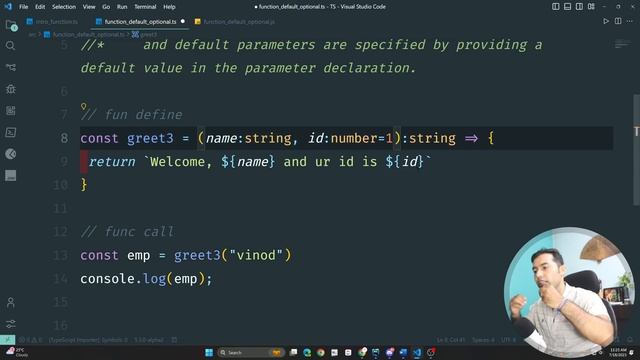Open the Edit menu

[x=40, y=7]
